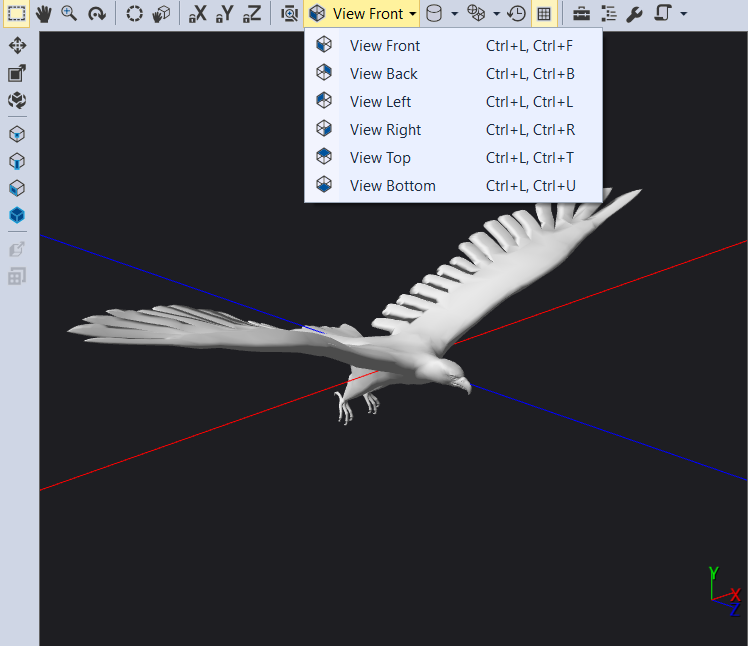
Task: Select View Top menu entry
Action: [x=380, y=158]
